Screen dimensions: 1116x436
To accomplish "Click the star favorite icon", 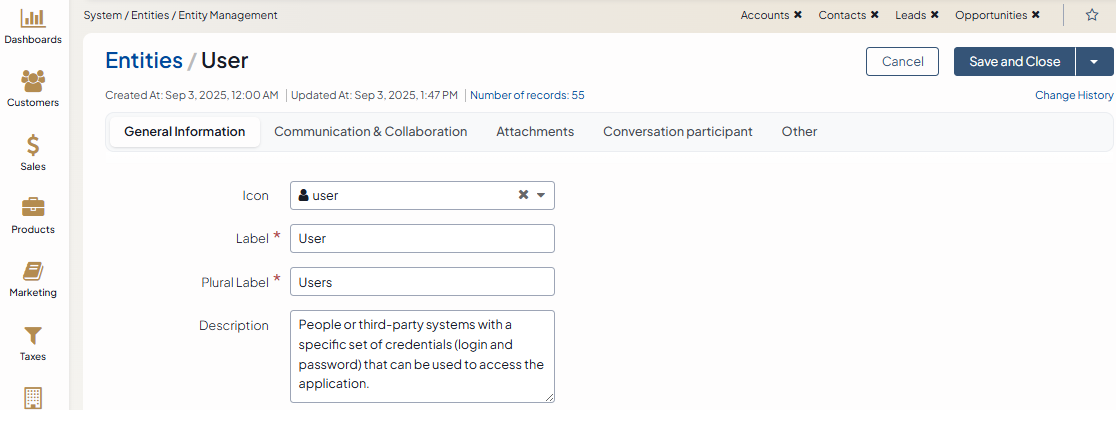I will [x=1092, y=15].
